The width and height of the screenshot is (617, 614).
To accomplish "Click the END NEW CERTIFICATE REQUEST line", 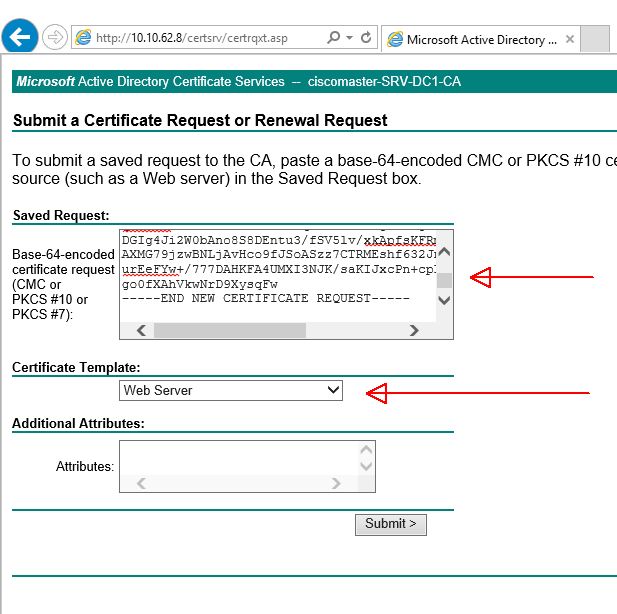I will [x=266, y=298].
